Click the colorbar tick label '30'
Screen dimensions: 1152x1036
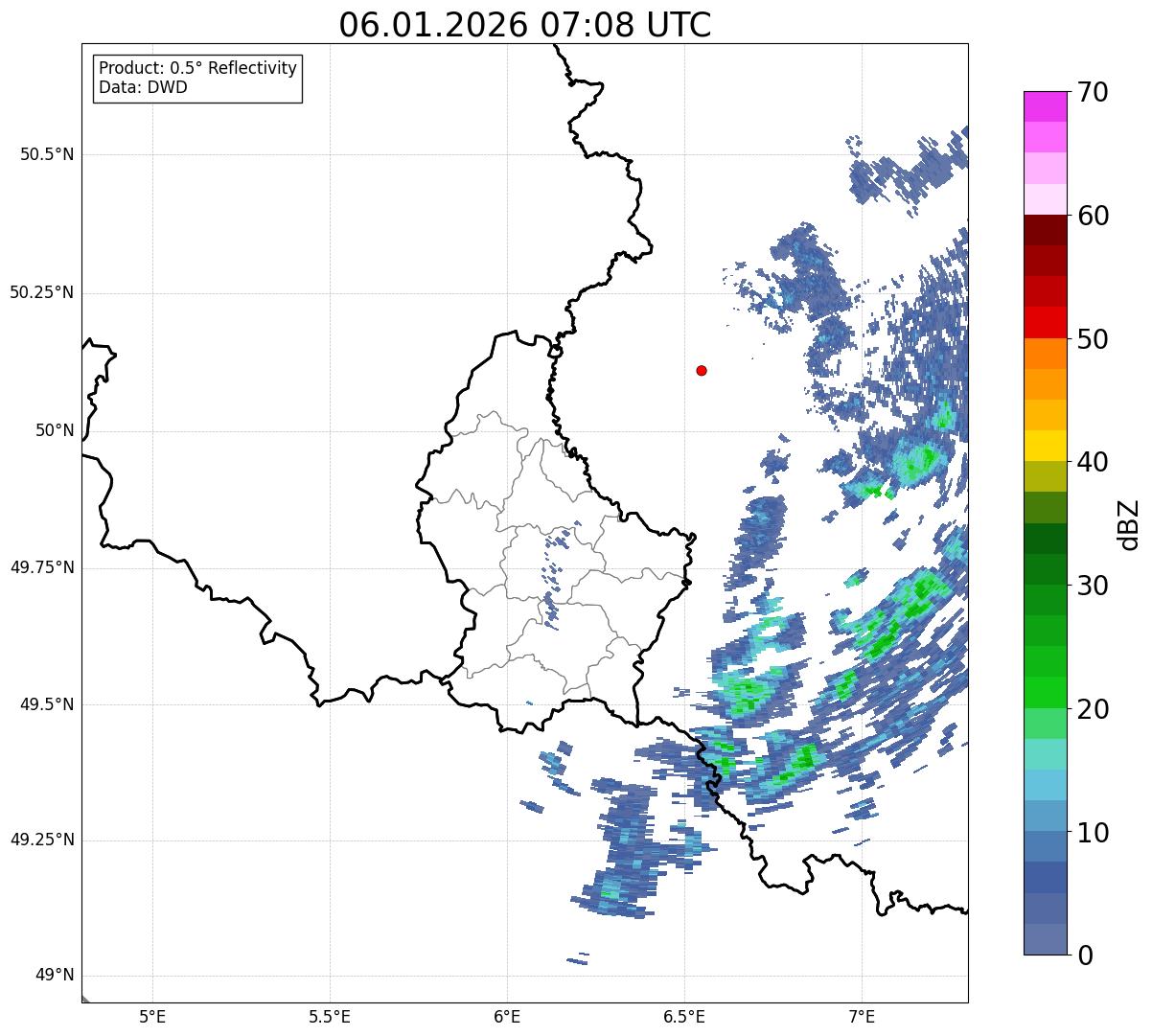[x=1093, y=586]
